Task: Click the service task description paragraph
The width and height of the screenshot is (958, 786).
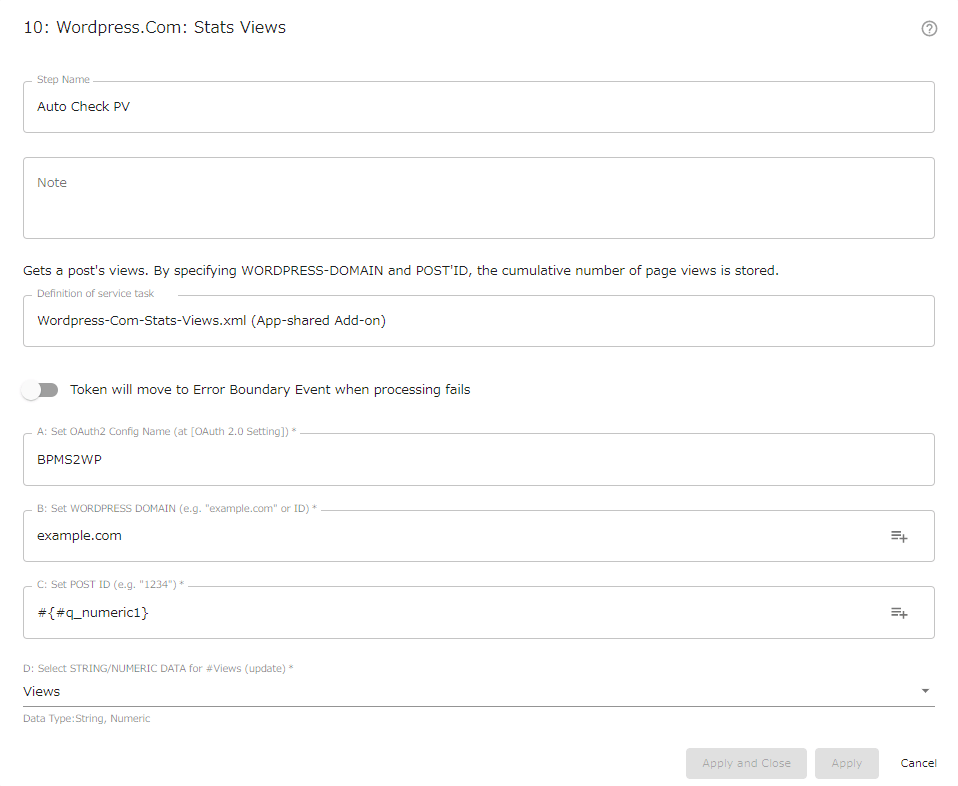Action: coord(401,271)
